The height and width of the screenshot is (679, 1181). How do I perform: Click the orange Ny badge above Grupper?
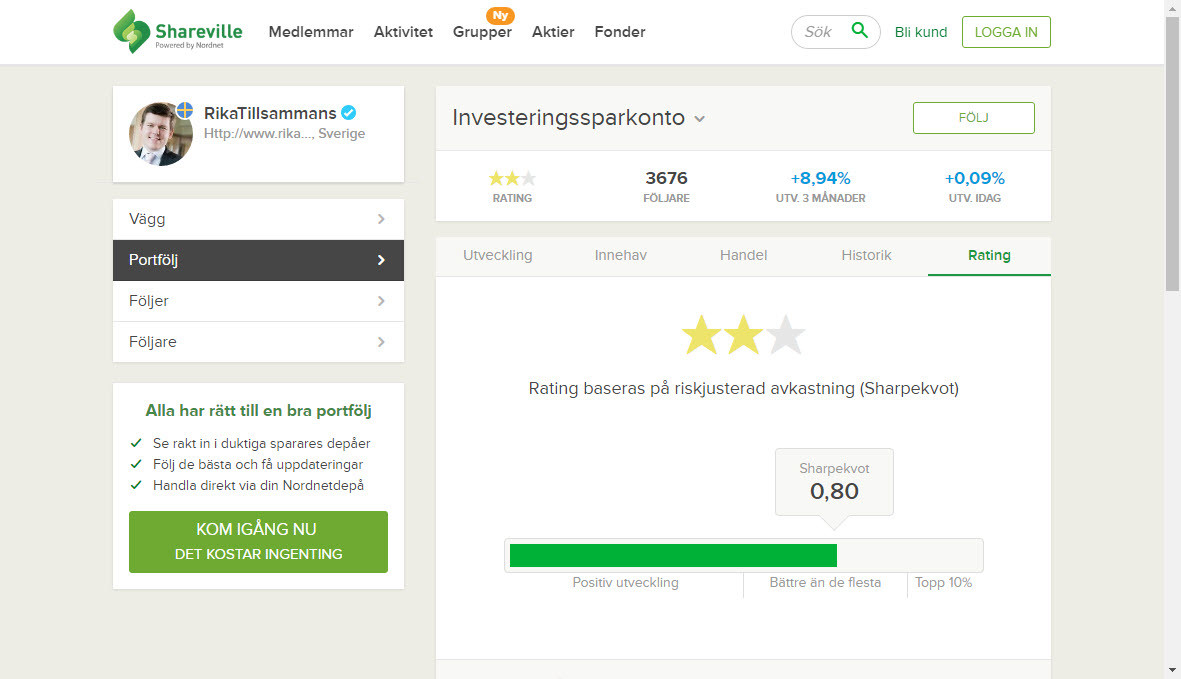tap(500, 15)
